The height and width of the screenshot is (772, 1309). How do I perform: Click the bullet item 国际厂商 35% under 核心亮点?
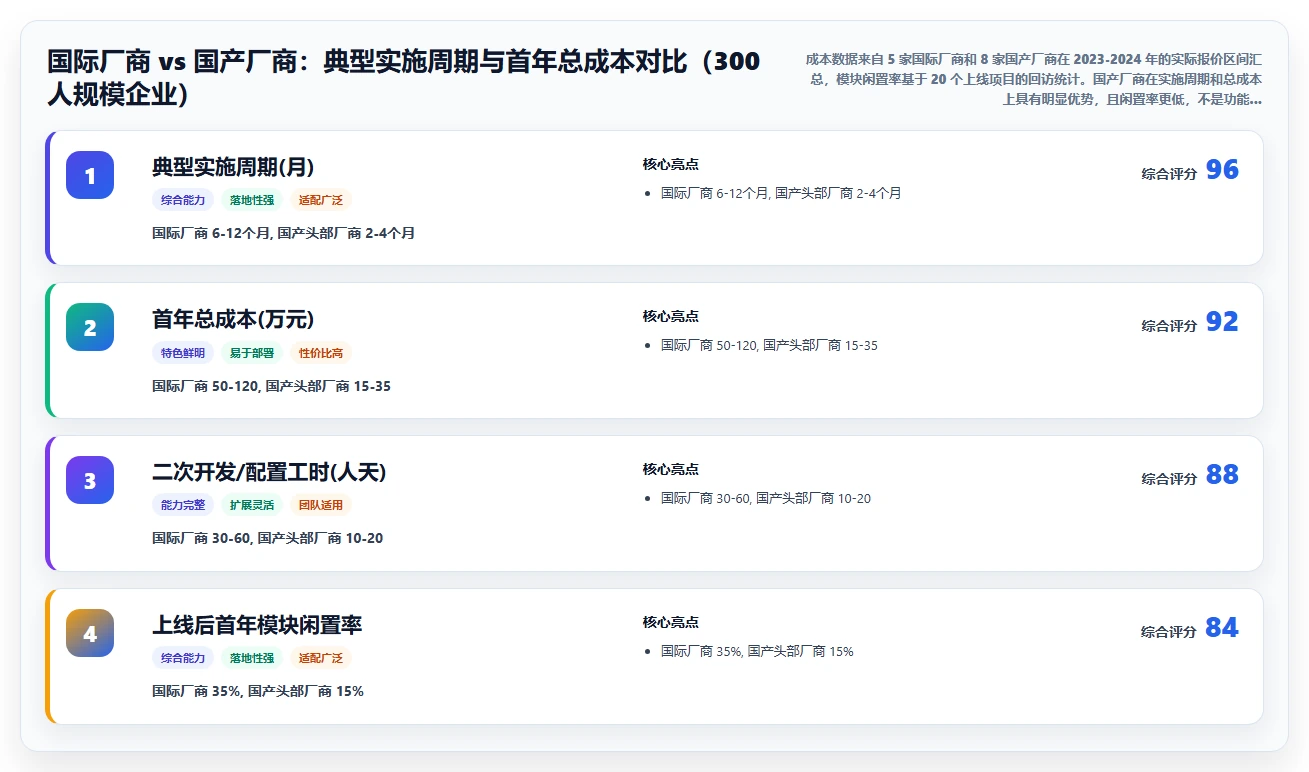tap(757, 651)
